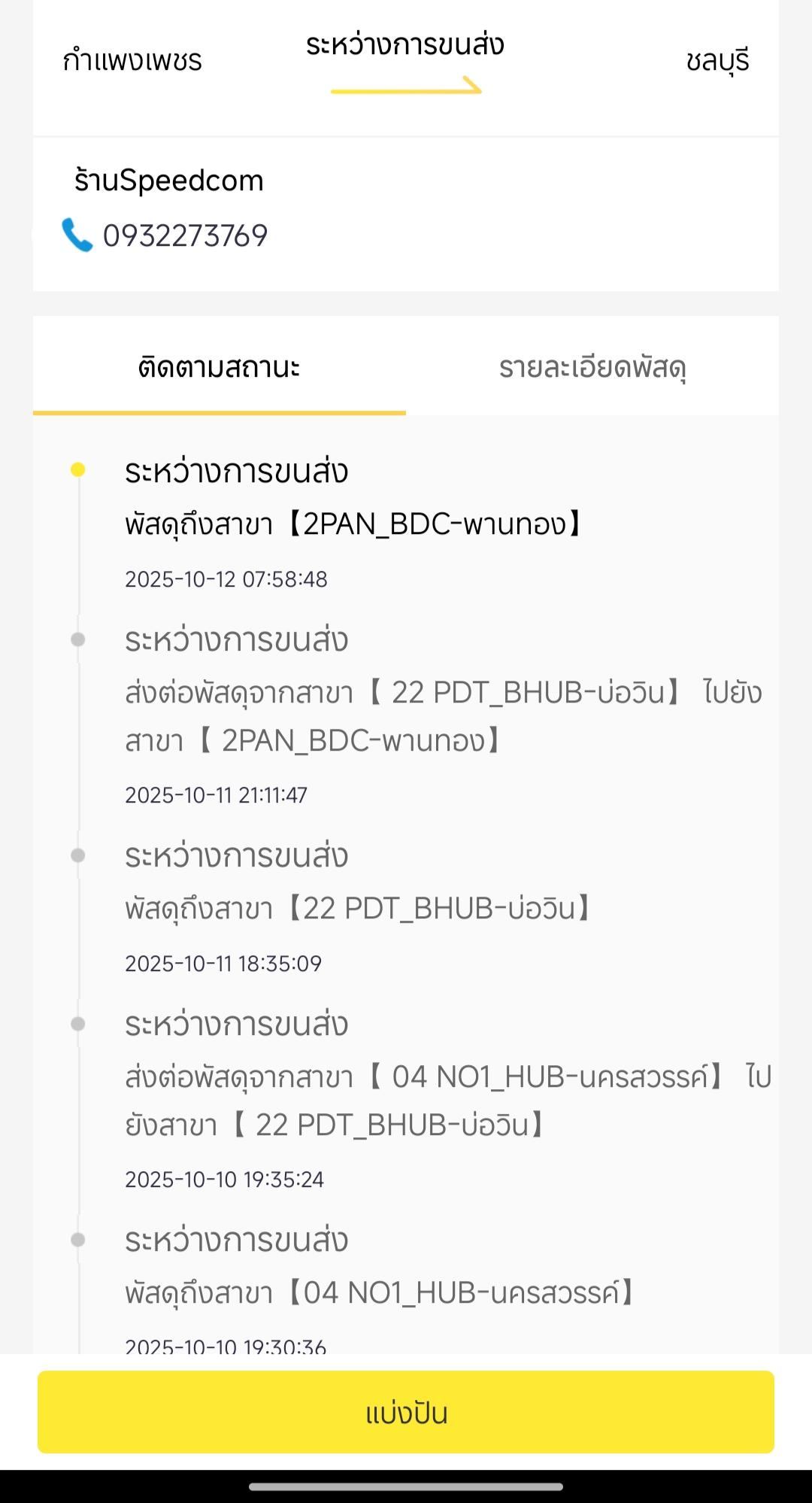The height and width of the screenshot is (1503, 812).
Task: Tap the home indicator bar at bottom
Action: 406,1486
